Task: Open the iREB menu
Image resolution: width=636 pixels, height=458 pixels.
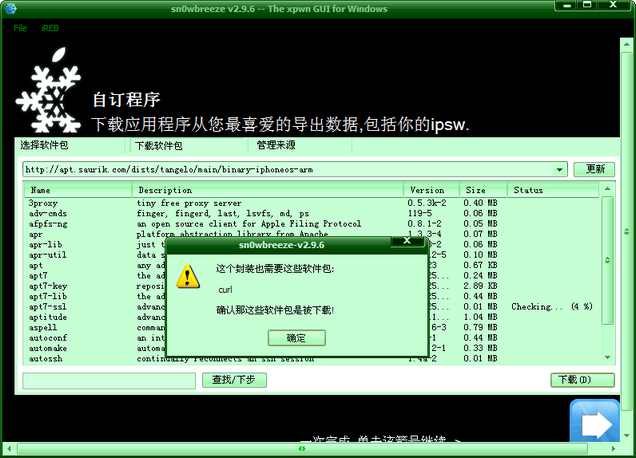Action: click(50, 28)
